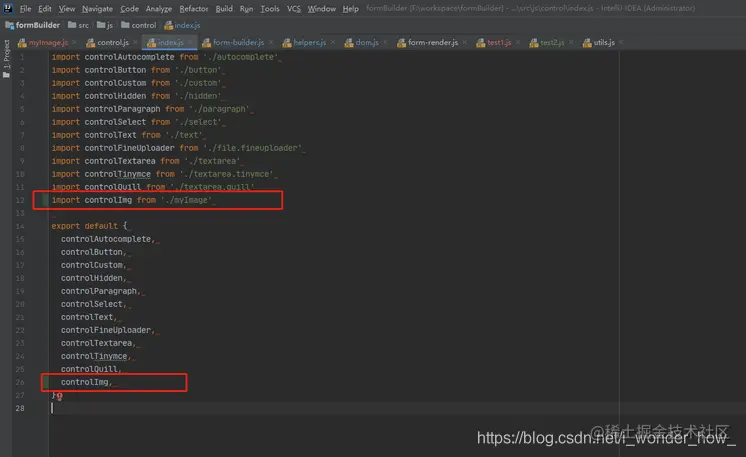Switch to form-render.js tab
The height and width of the screenshot is (457, 746).
[x=432, y=43]
